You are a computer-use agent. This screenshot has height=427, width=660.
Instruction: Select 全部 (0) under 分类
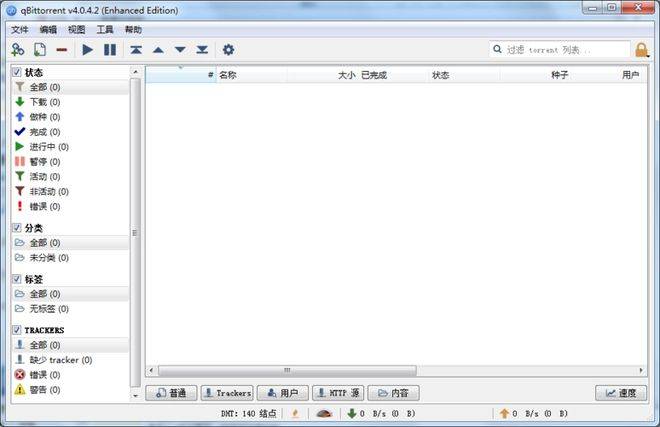[x=70, y=243]
